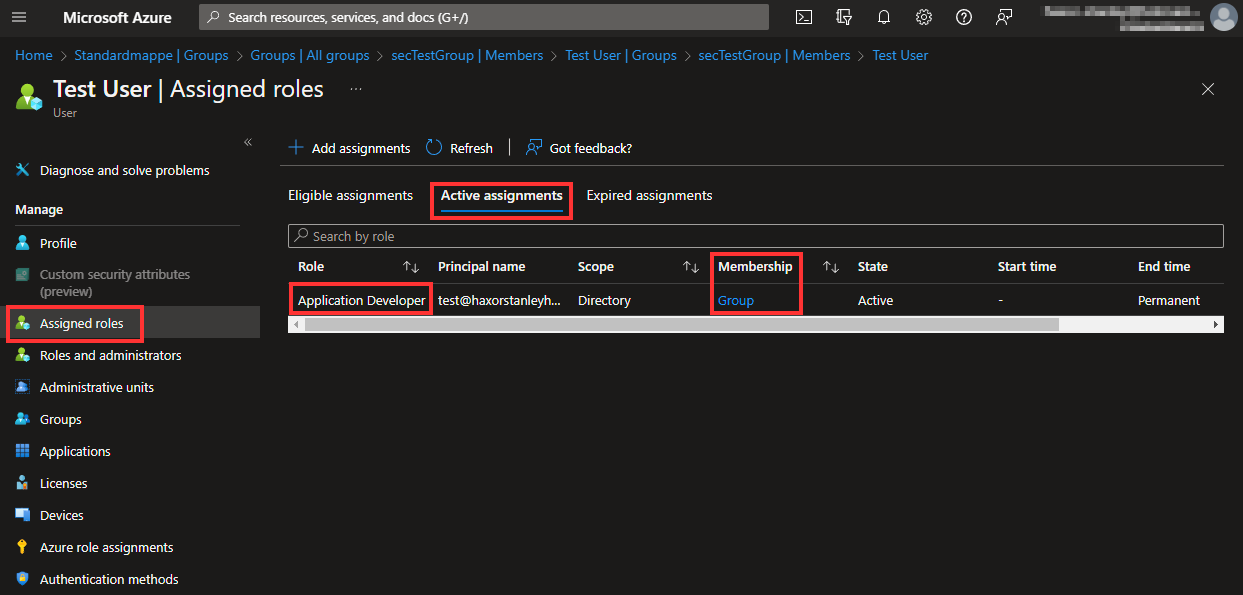Open Test User | Groups breadcrumb
The image size is (1243, 595).
coord(621,55)
